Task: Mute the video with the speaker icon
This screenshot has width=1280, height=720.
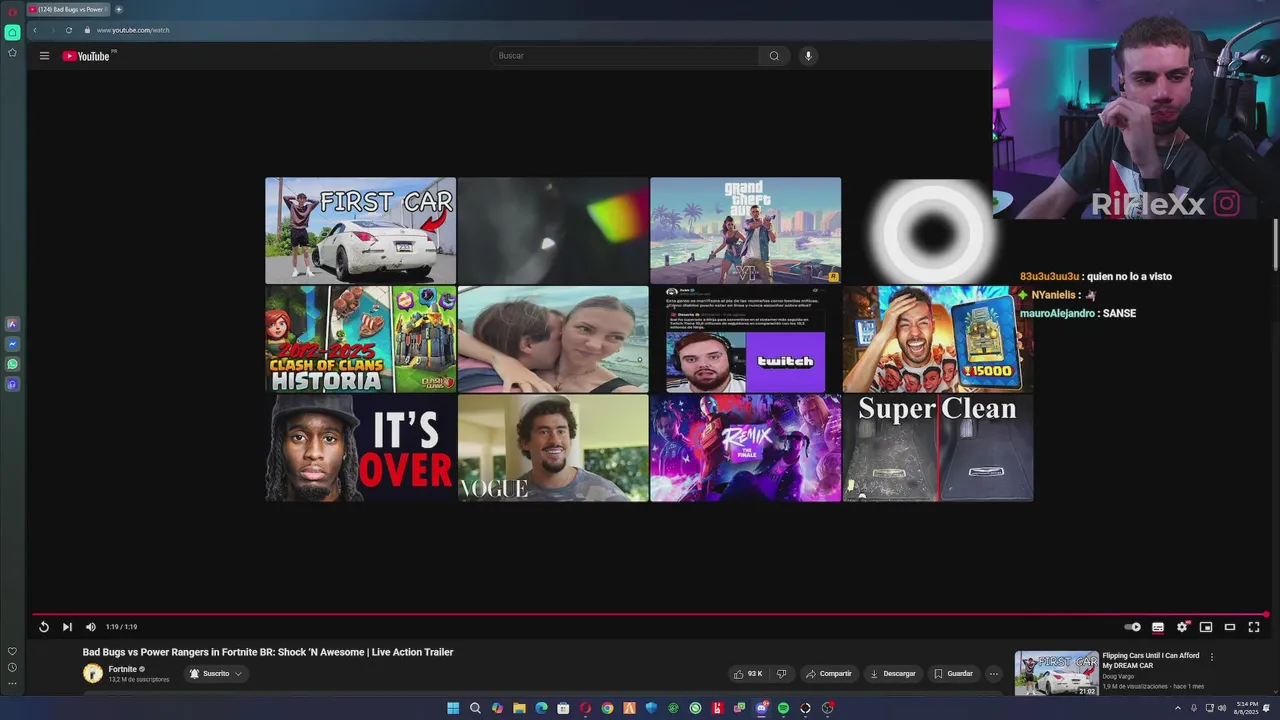Action: 90,627
